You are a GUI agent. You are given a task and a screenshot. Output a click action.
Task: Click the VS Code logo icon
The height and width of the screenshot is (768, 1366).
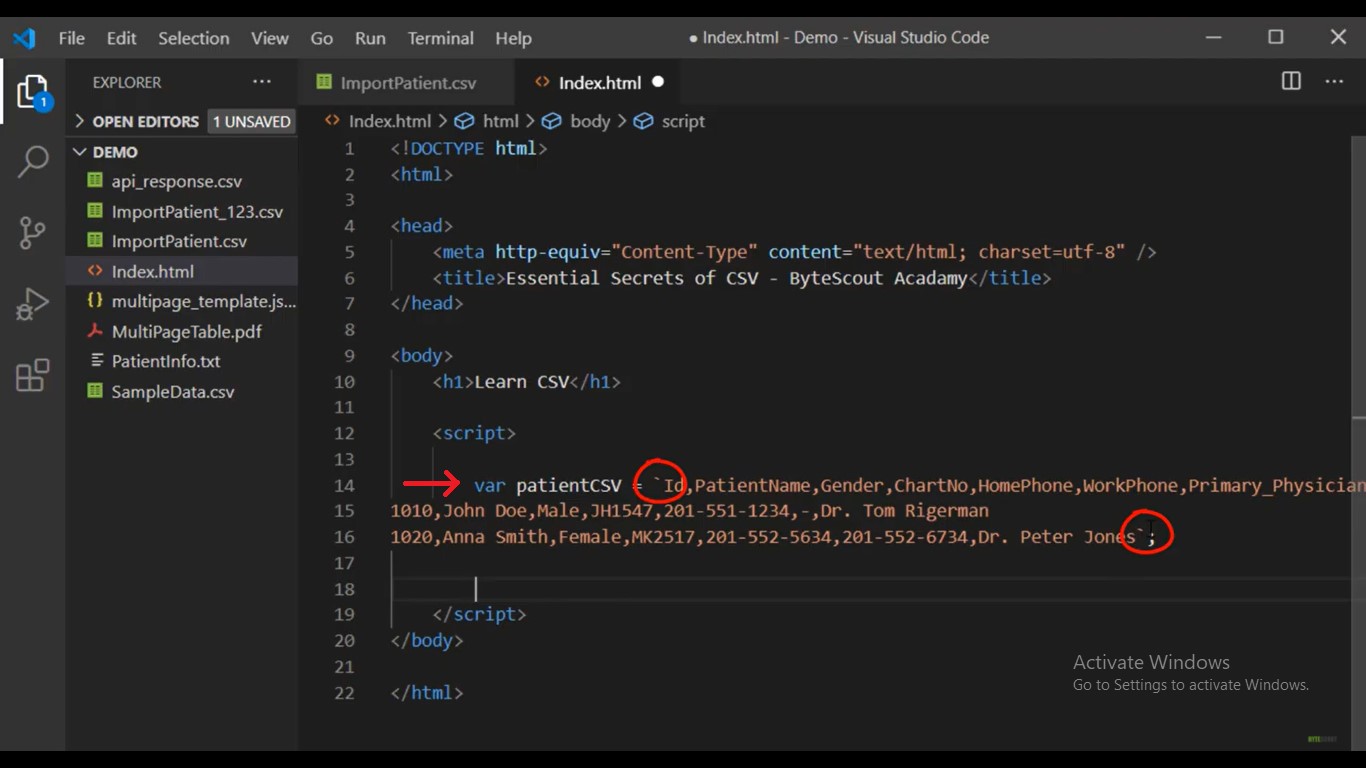pos(24,38)
